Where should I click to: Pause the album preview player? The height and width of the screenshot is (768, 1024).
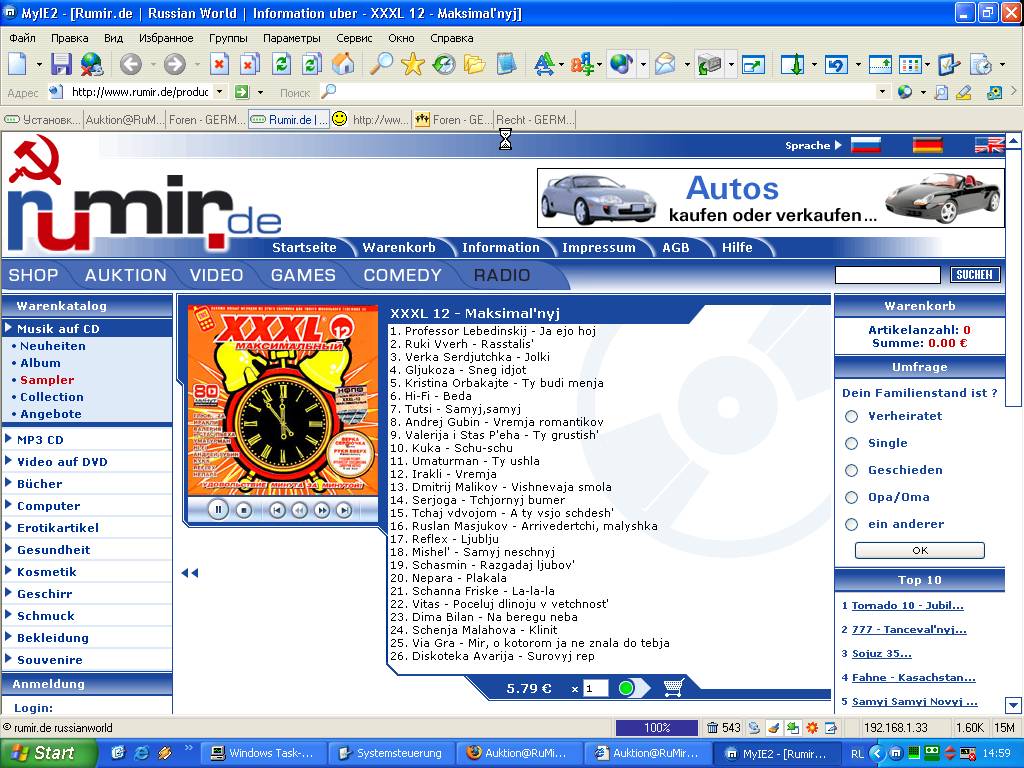pos(218,510)
